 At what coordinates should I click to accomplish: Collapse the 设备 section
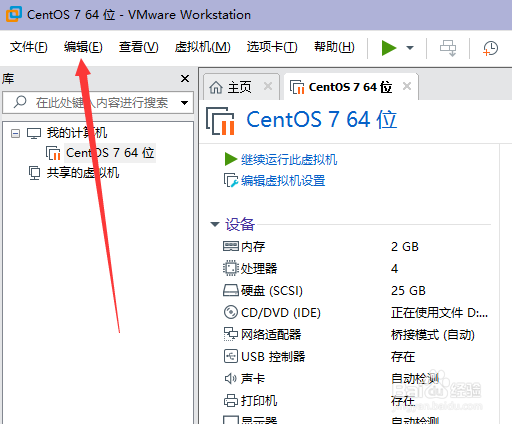coord(215,224)
